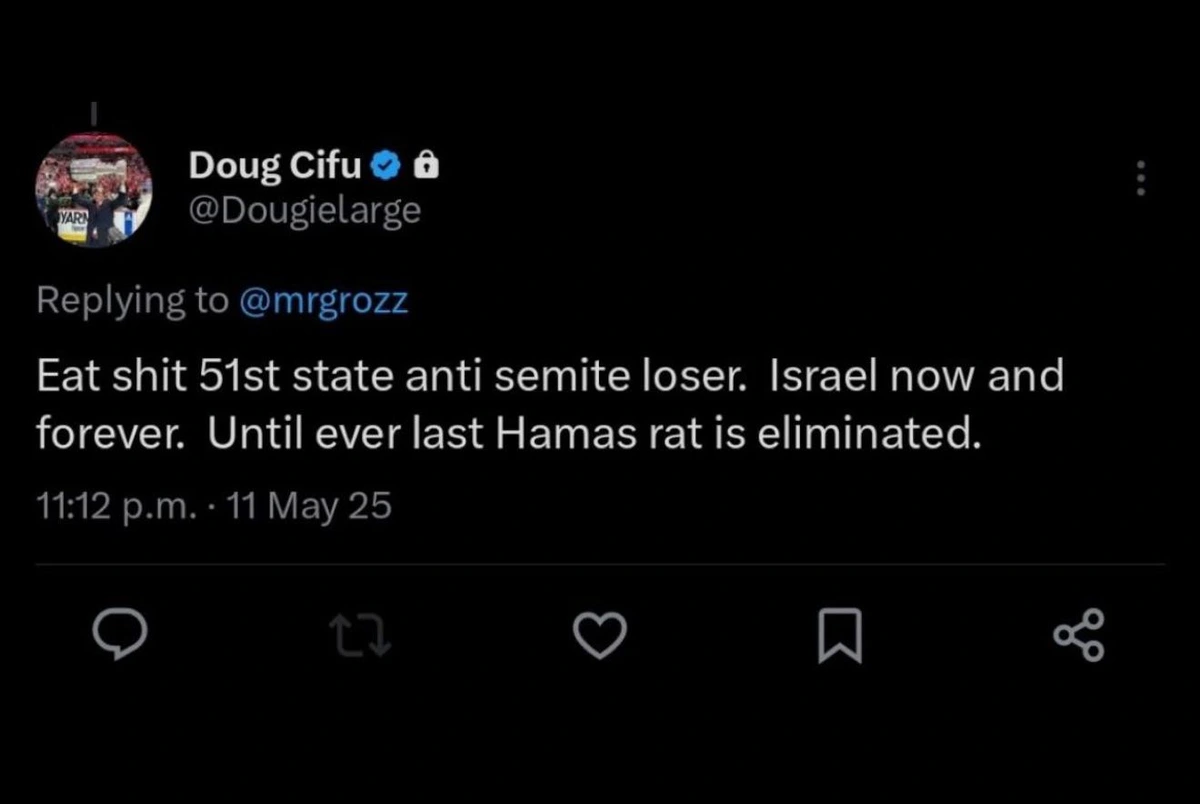
Task: Click the "Replying to" label
Action: coord(132,301)
